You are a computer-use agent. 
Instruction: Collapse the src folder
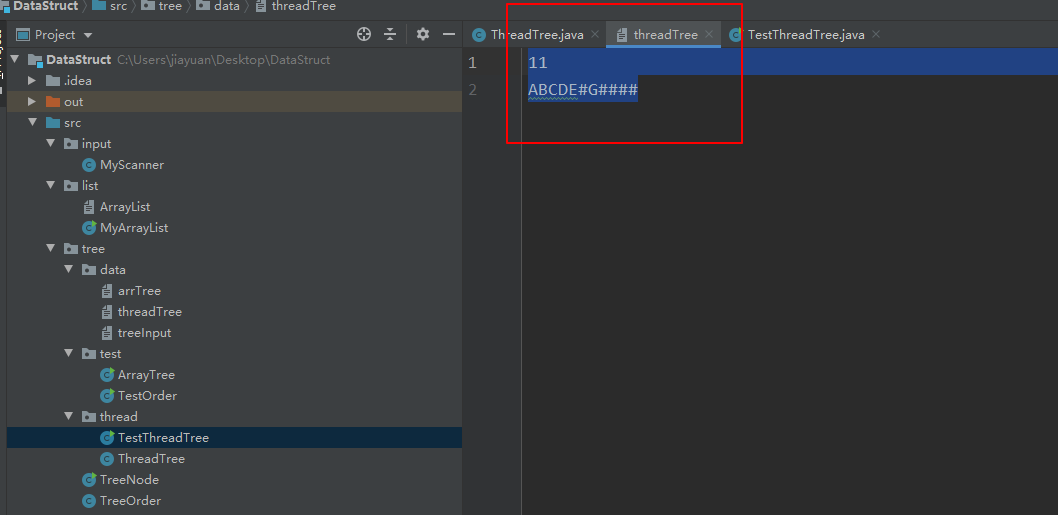[32, 122]
